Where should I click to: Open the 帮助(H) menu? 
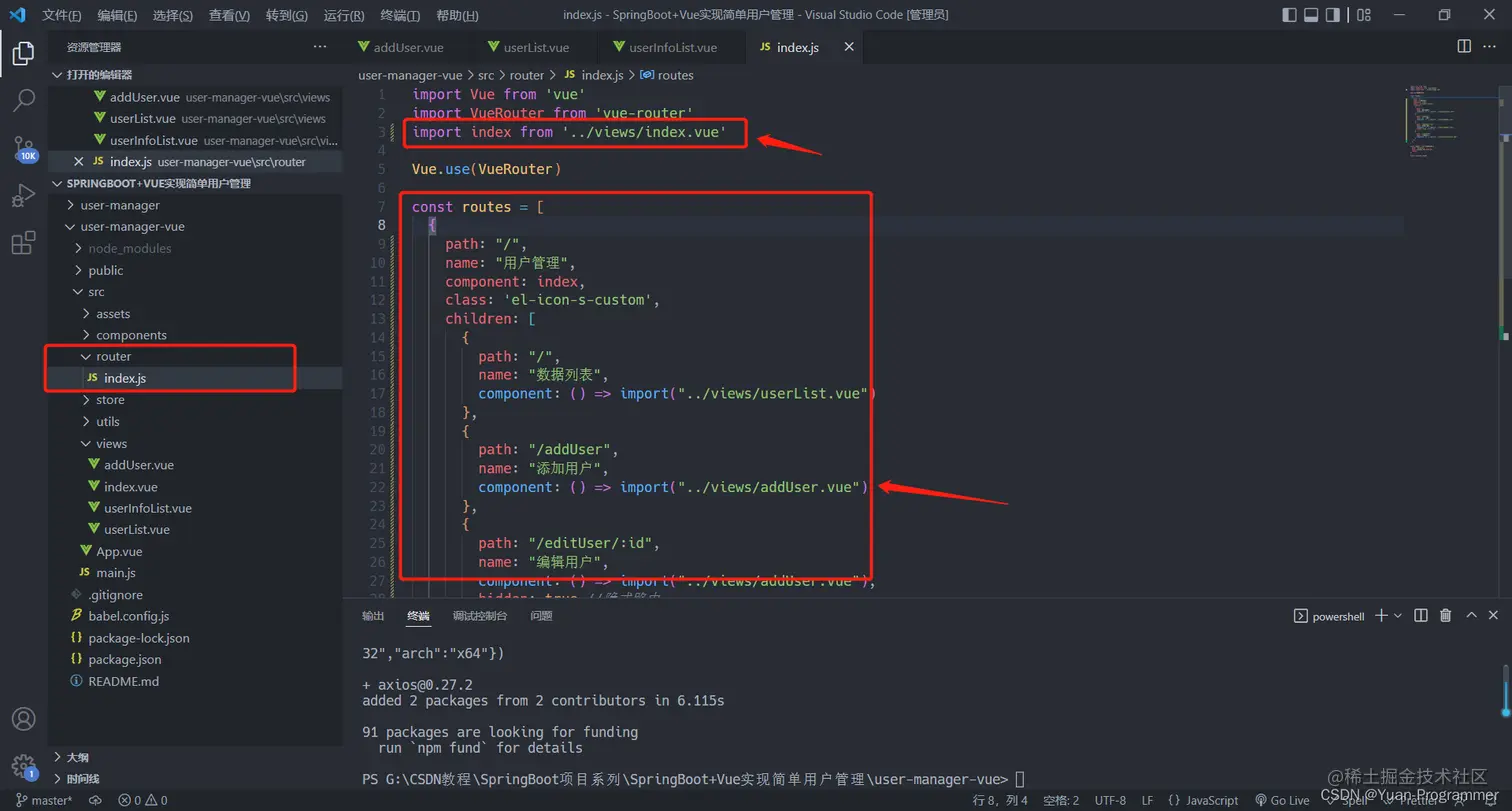click(x=457, y=15)
